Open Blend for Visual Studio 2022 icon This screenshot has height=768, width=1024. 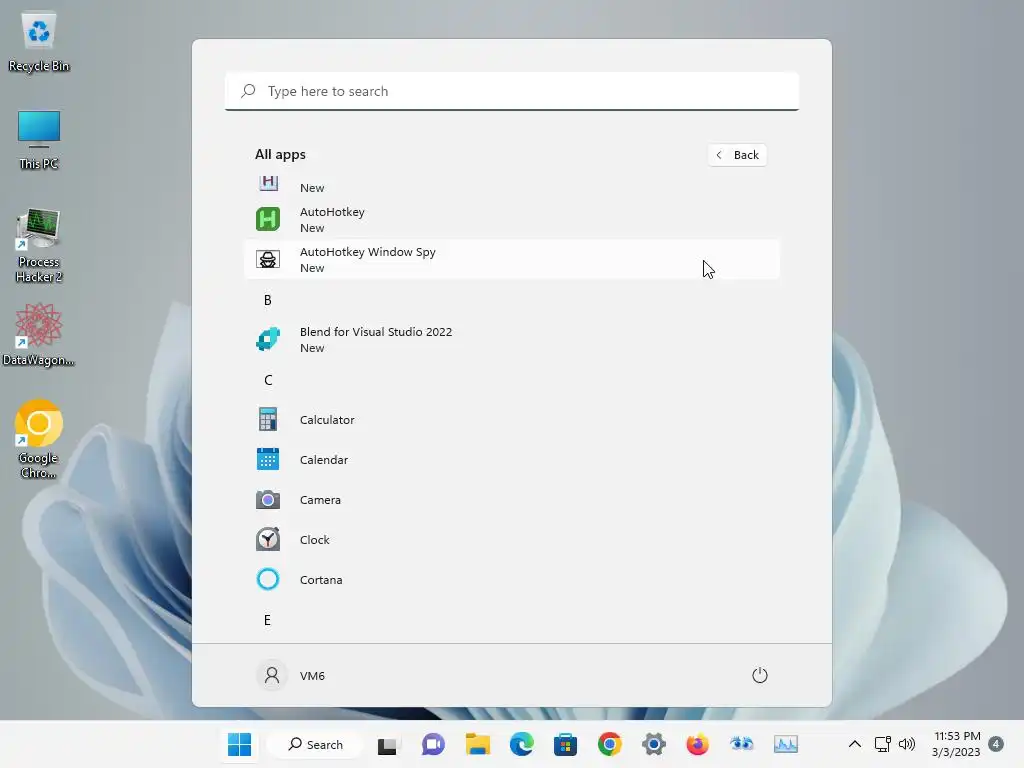268,340
